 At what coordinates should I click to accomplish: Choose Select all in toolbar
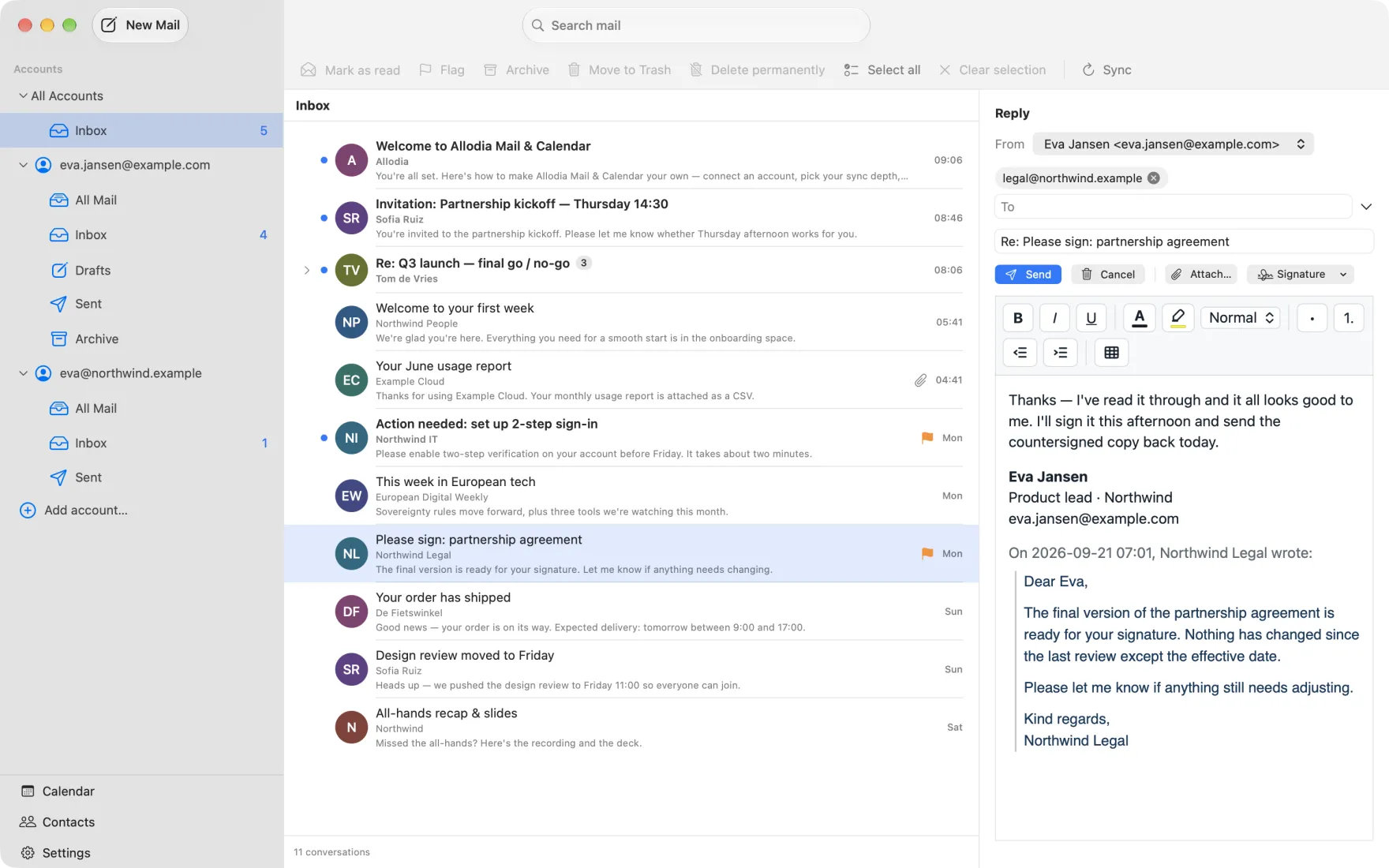(x=882, y=70)
